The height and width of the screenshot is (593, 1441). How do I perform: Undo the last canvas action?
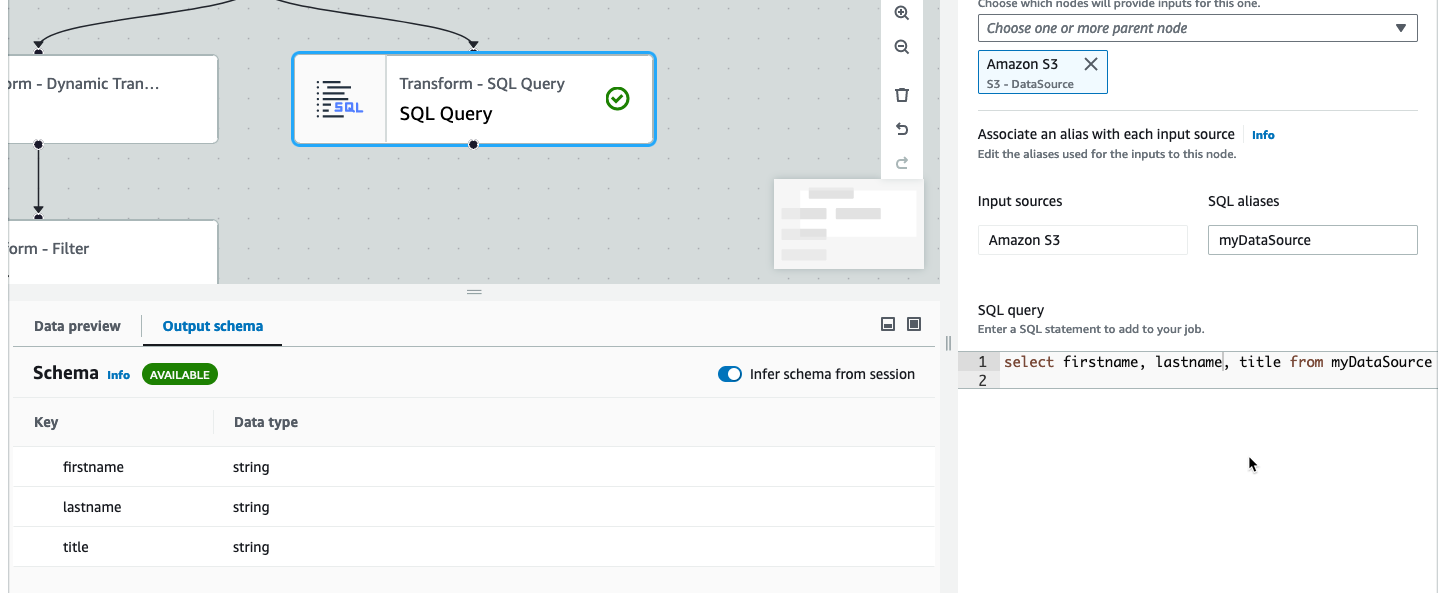[x=901, y=129]
